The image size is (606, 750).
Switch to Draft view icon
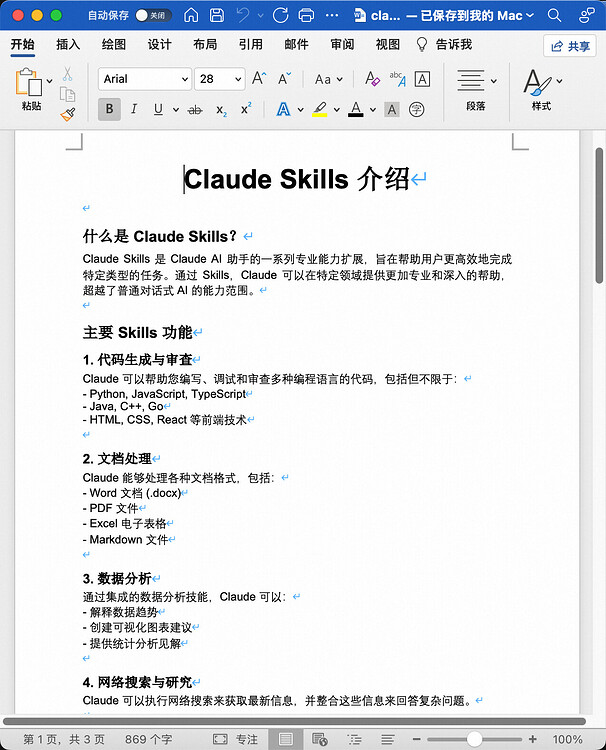388,739
